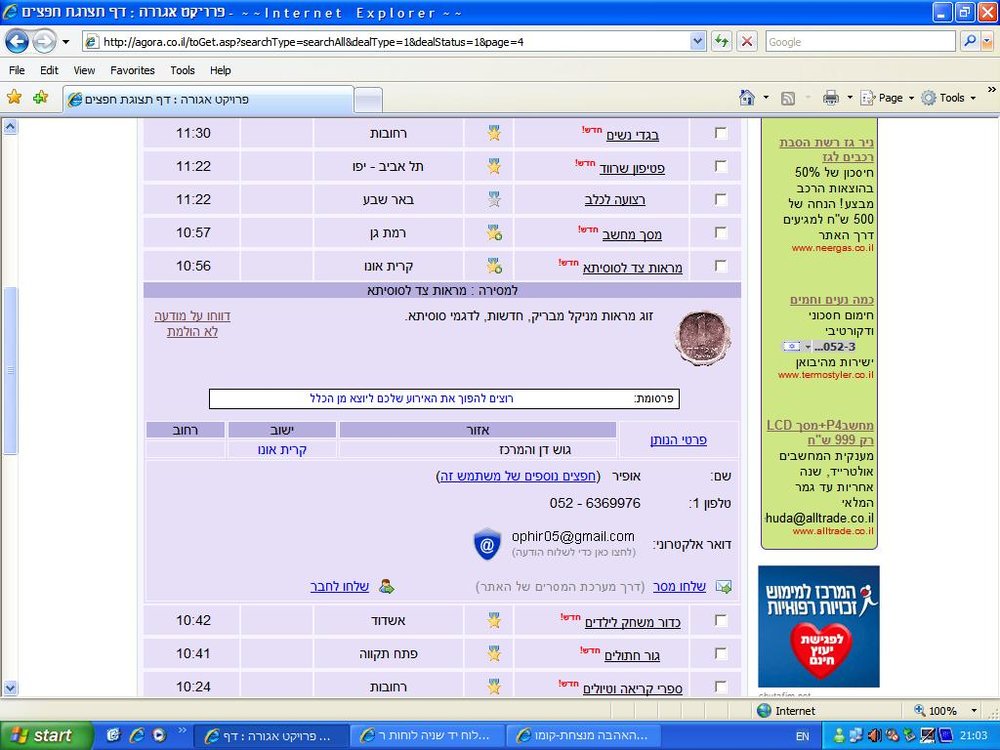The image size is (1000, 750).
Task: Click the scrollbar down arrow
Action: point(10,688)
